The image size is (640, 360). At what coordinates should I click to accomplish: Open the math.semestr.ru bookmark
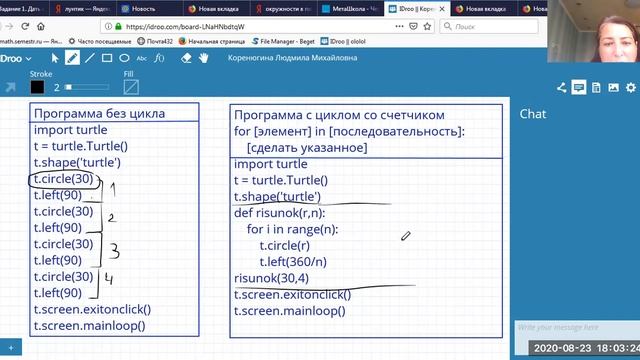[x=31, y=41]
